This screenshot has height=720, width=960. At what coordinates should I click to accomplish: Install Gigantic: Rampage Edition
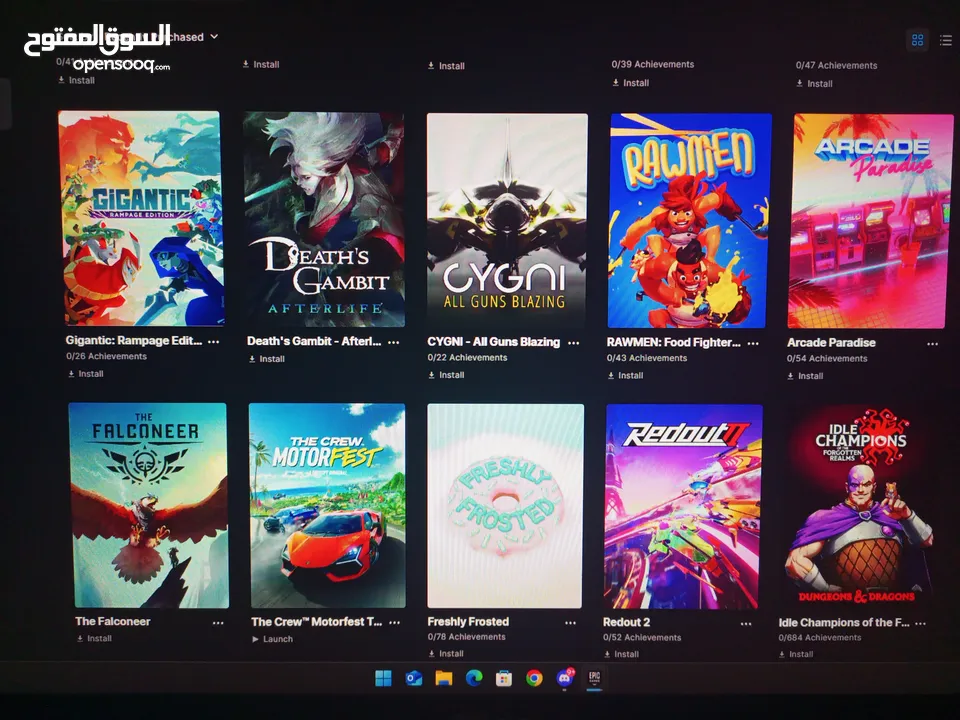(x=86, y=373)
